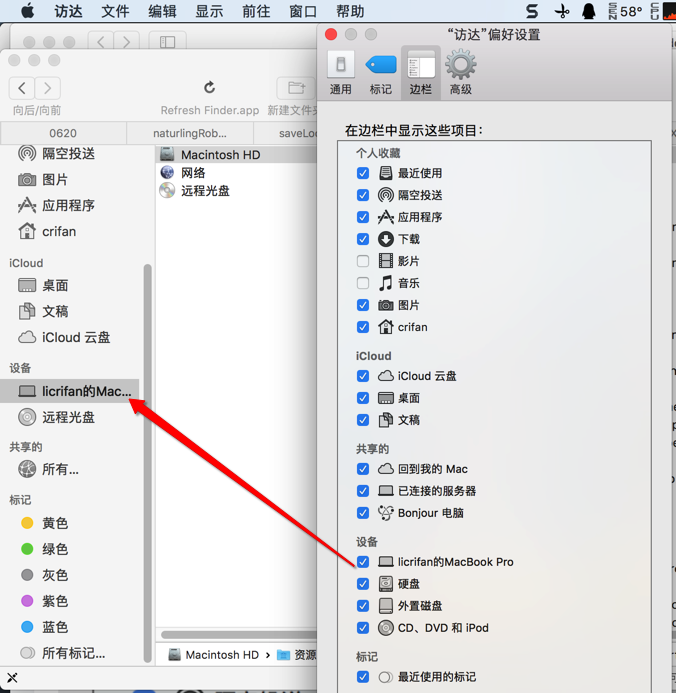Uncheck the 回到我的 Mac checkbox
Screen dimensions: 676x693
[x=363, y=468]
